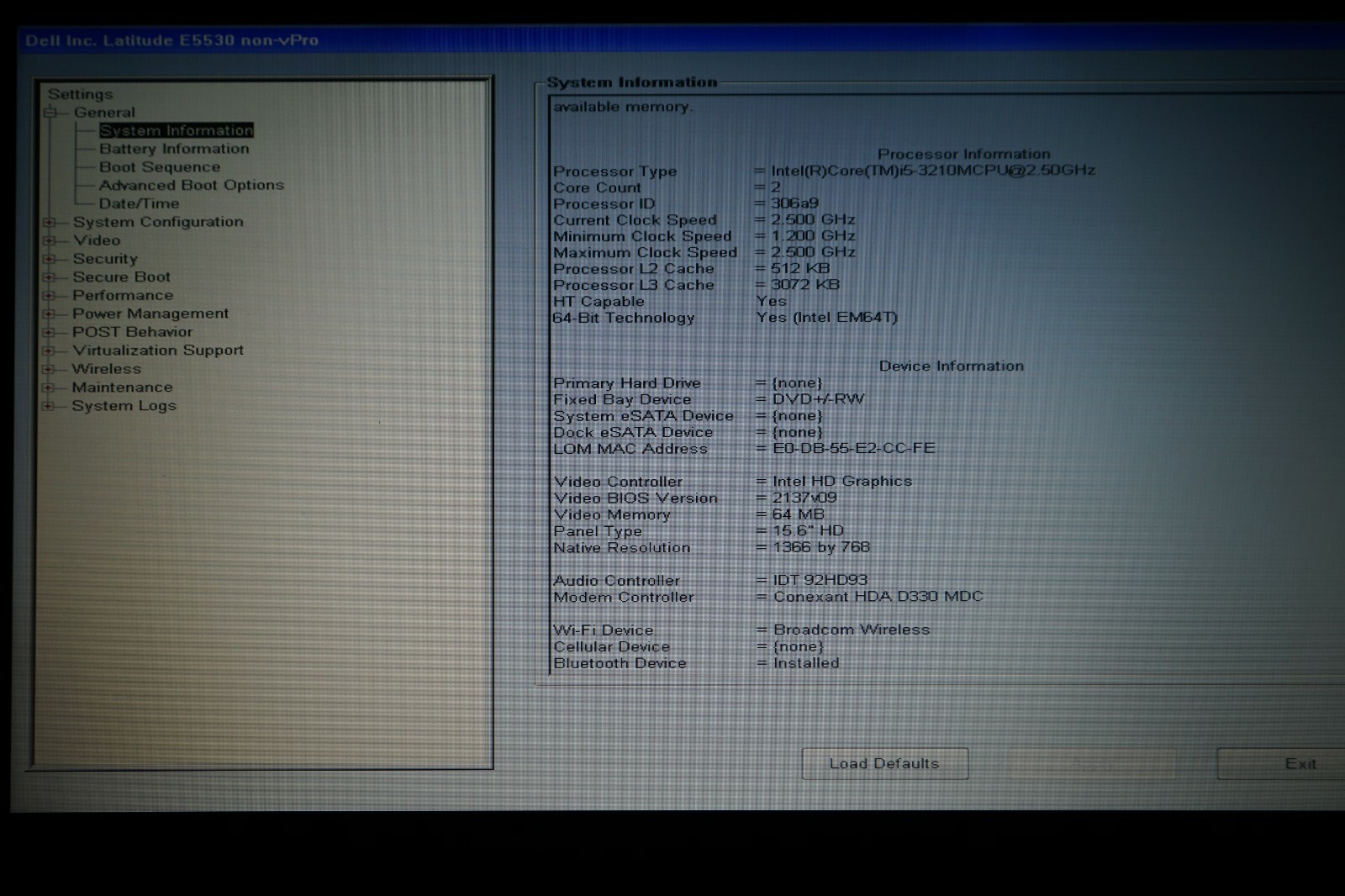The width and height of the screenshot is (1345, 896).
Task: Click the Exit button
Action: point(1281,764)
